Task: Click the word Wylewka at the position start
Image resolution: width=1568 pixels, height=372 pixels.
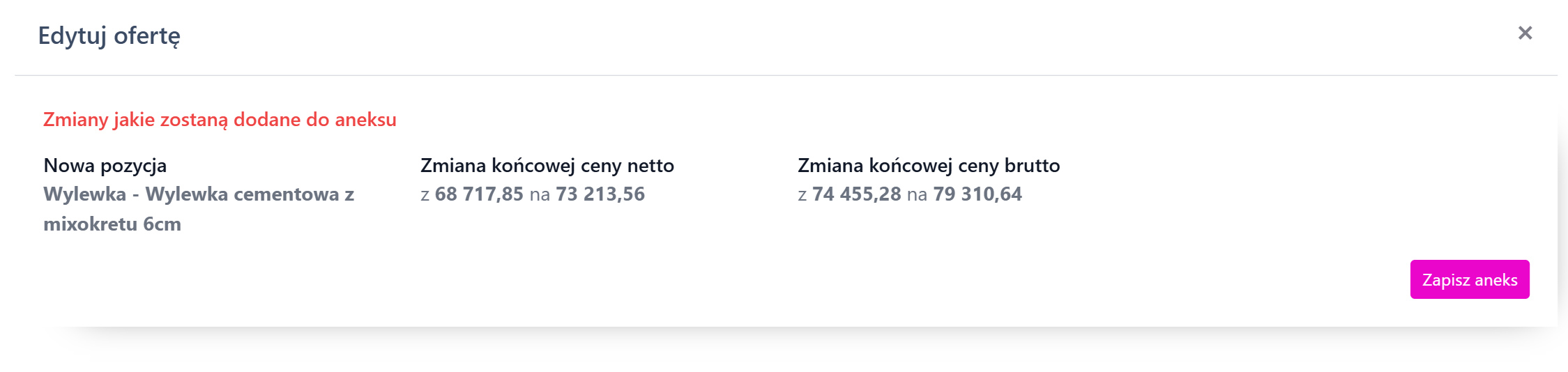Action: click(x=85, y=194)
